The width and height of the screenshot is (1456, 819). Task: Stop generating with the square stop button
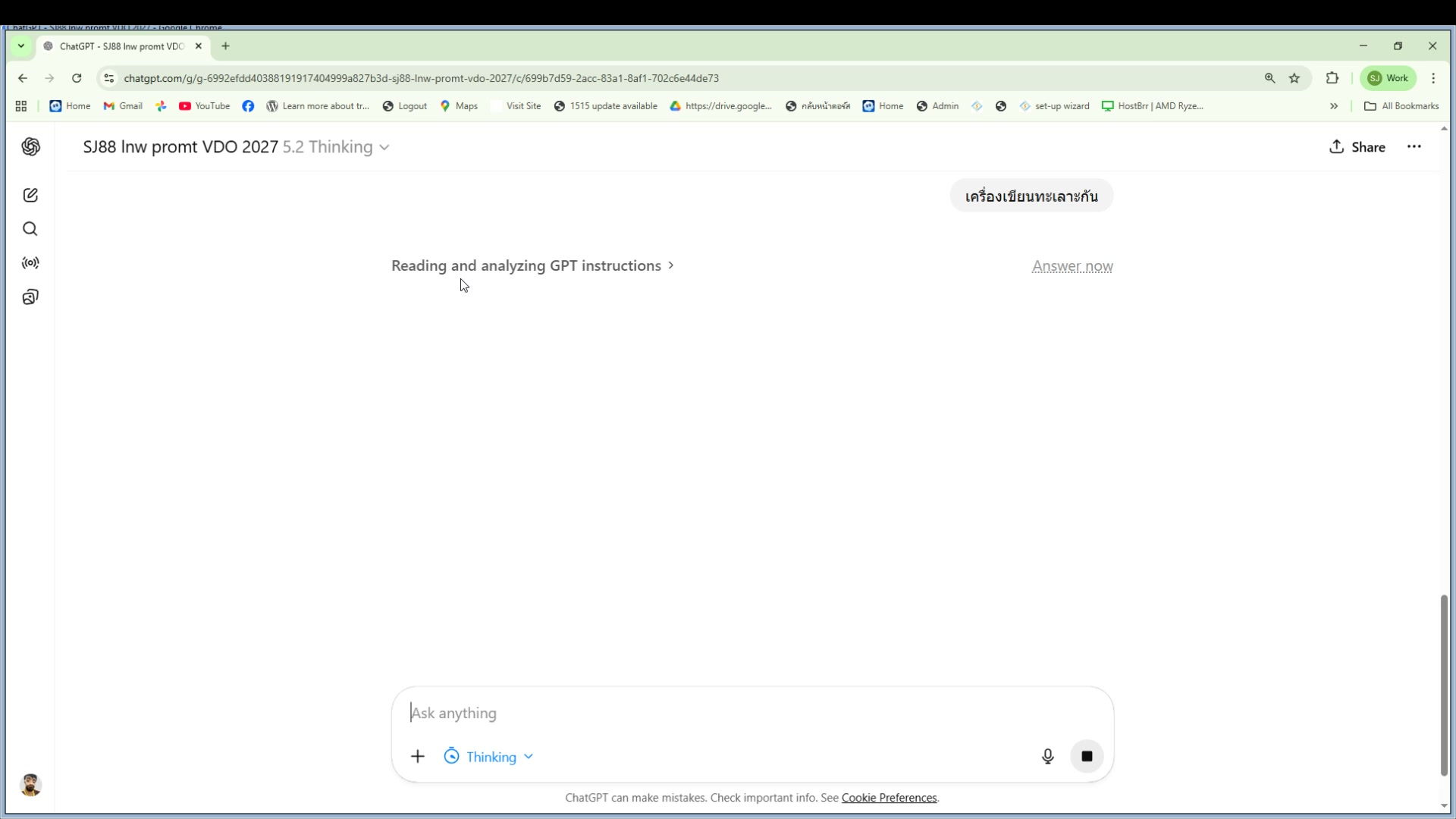(1087, 756)
